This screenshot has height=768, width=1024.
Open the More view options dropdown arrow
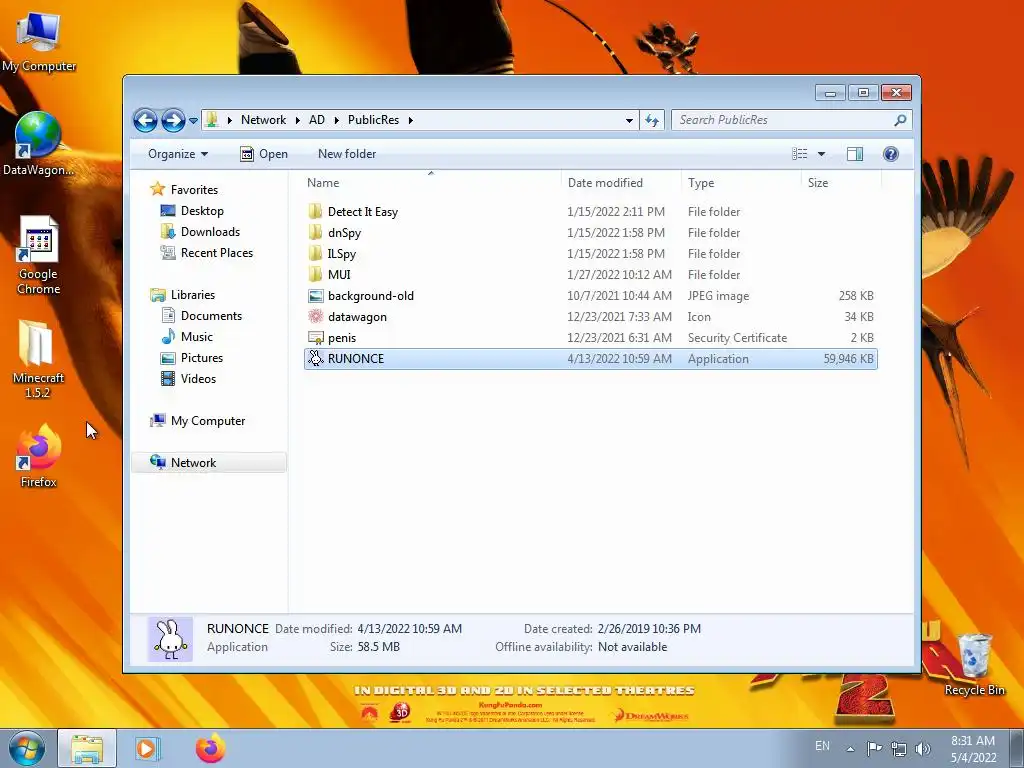822,154
